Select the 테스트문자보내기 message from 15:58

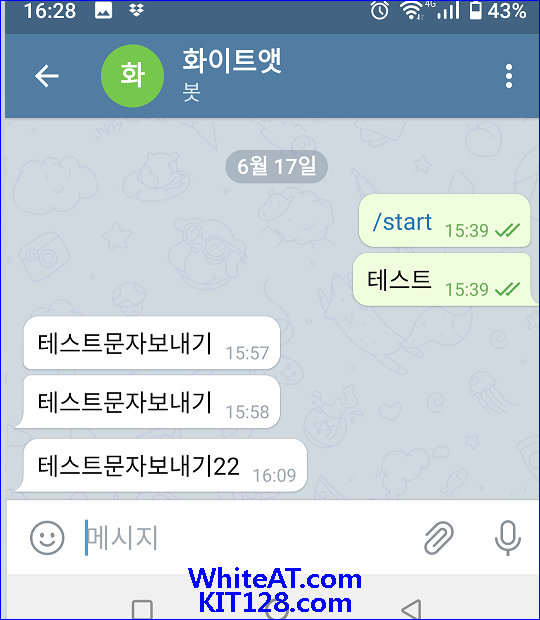pyautogui.click(x=147, y=402)
